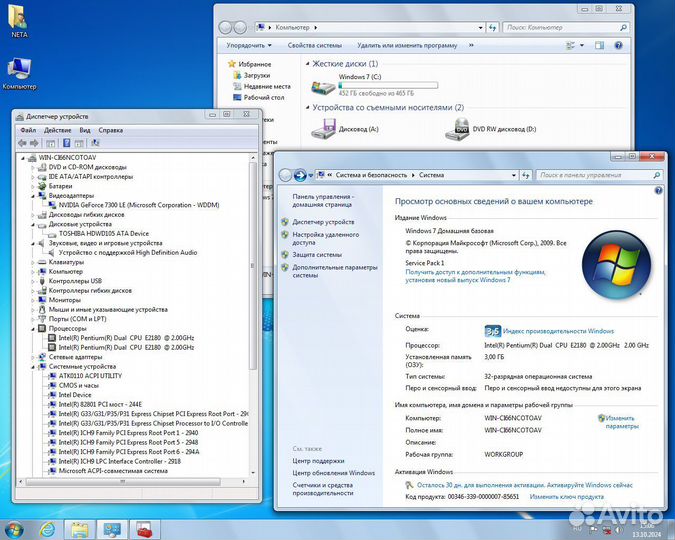Collapse the Процессоры node
Viewport: 675px width, 540px height.
coord(33,329)
